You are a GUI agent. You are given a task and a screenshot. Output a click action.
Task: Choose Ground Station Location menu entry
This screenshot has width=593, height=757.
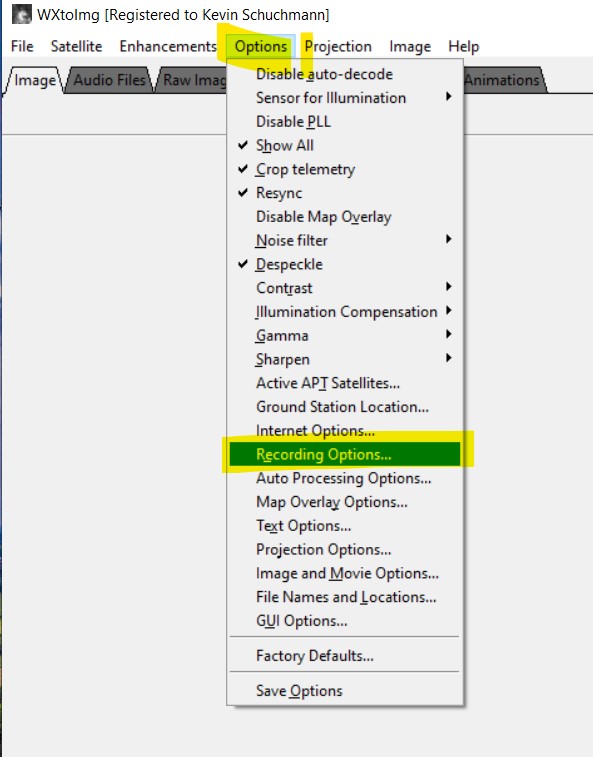(x=345, y=407)
